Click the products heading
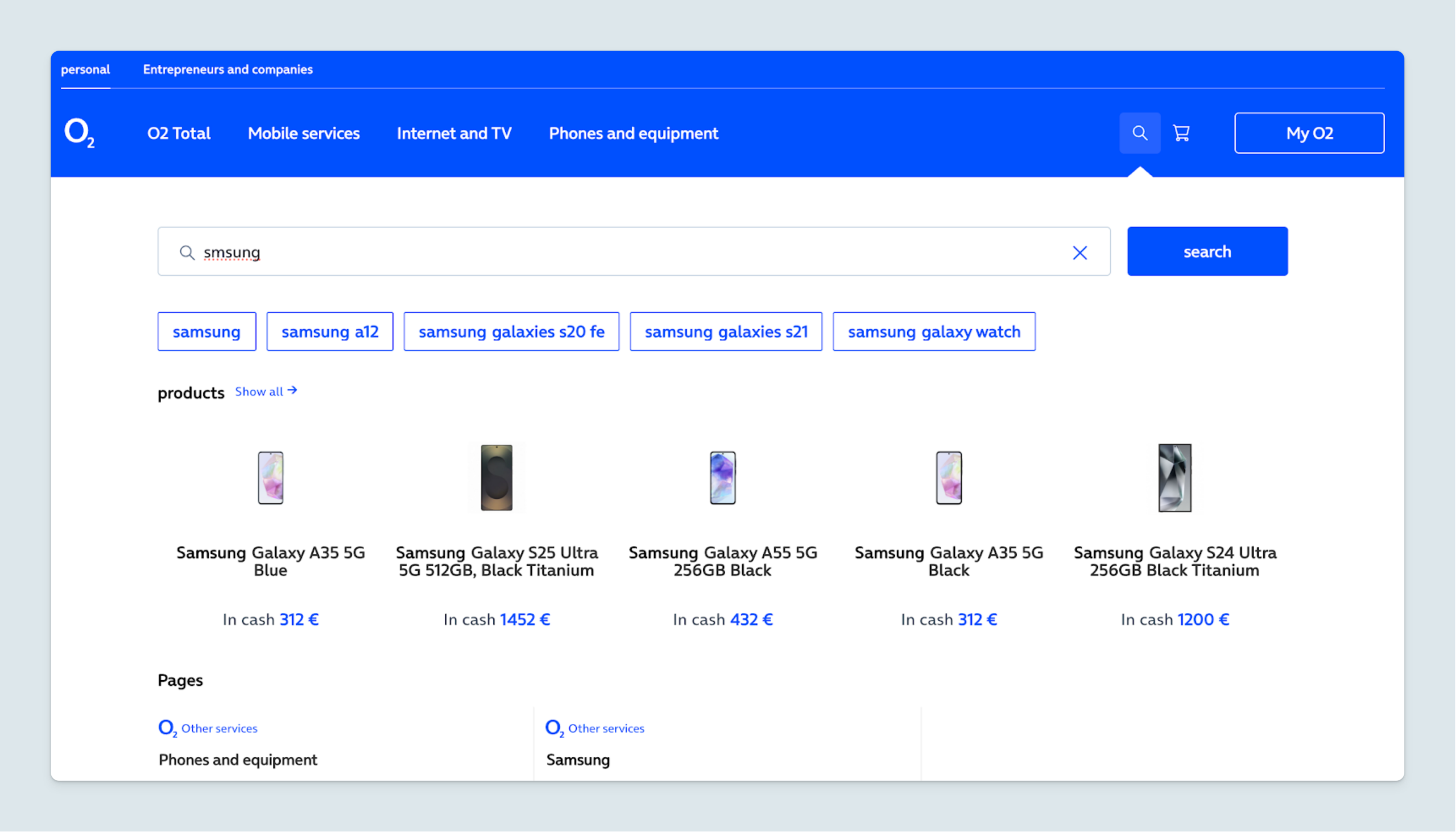The height and width of the screenshot is (832, 1456). pos(192,392)
